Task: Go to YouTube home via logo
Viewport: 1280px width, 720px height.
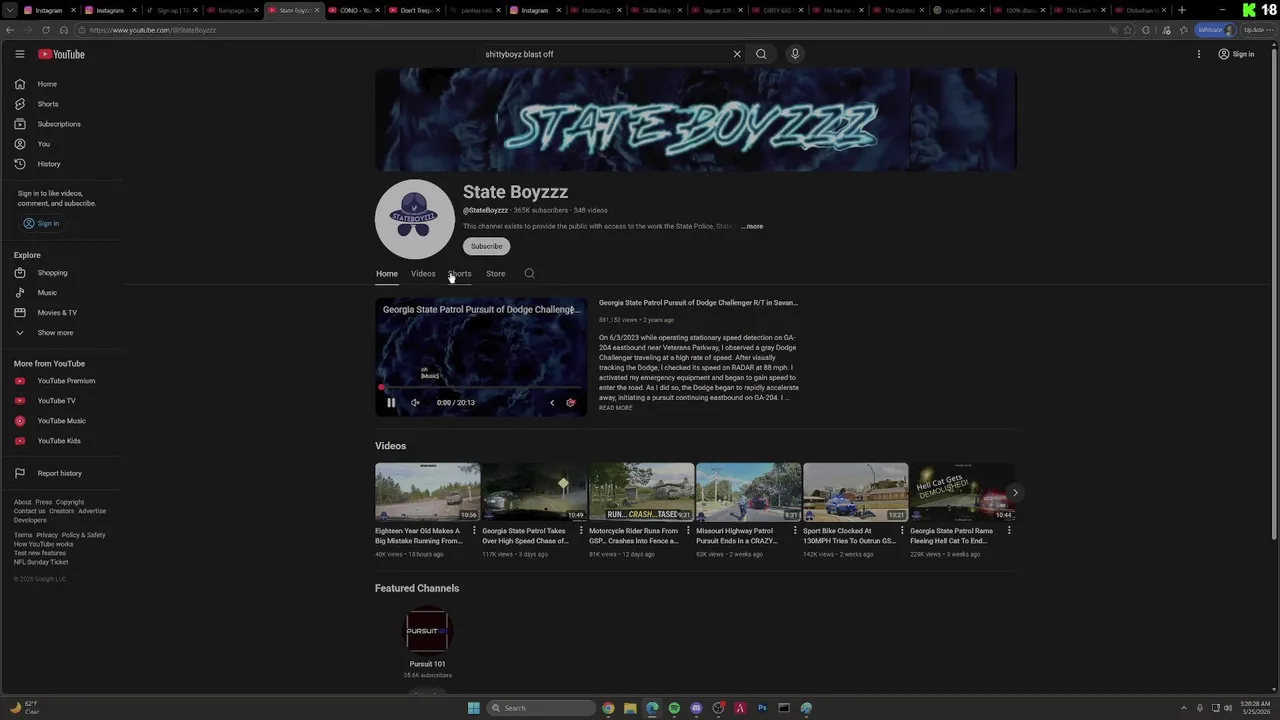Action: click(61, 54)
